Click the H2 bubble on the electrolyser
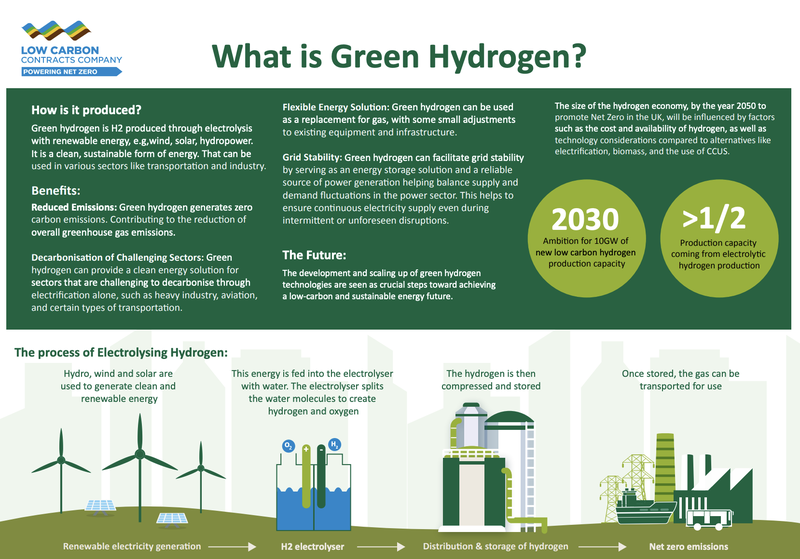 coord(335,444)
